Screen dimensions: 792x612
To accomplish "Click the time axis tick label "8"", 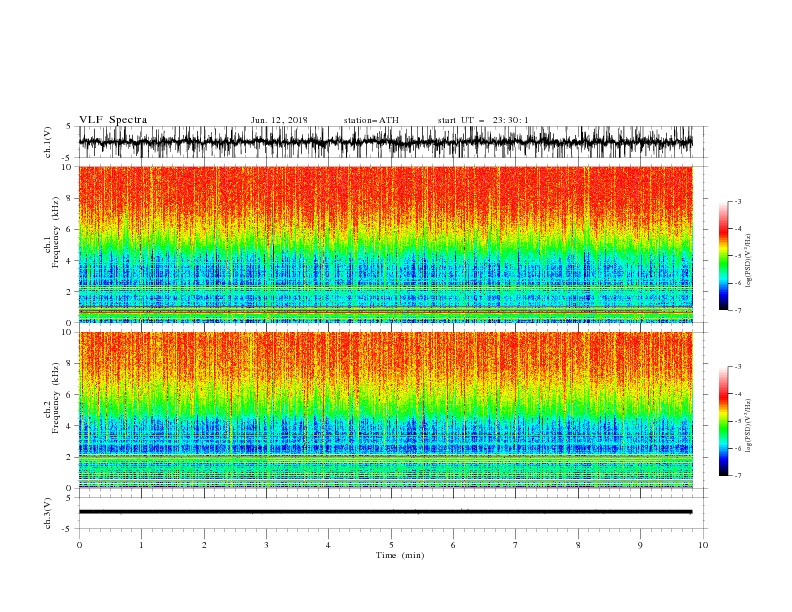I will [x=578, y=545].
